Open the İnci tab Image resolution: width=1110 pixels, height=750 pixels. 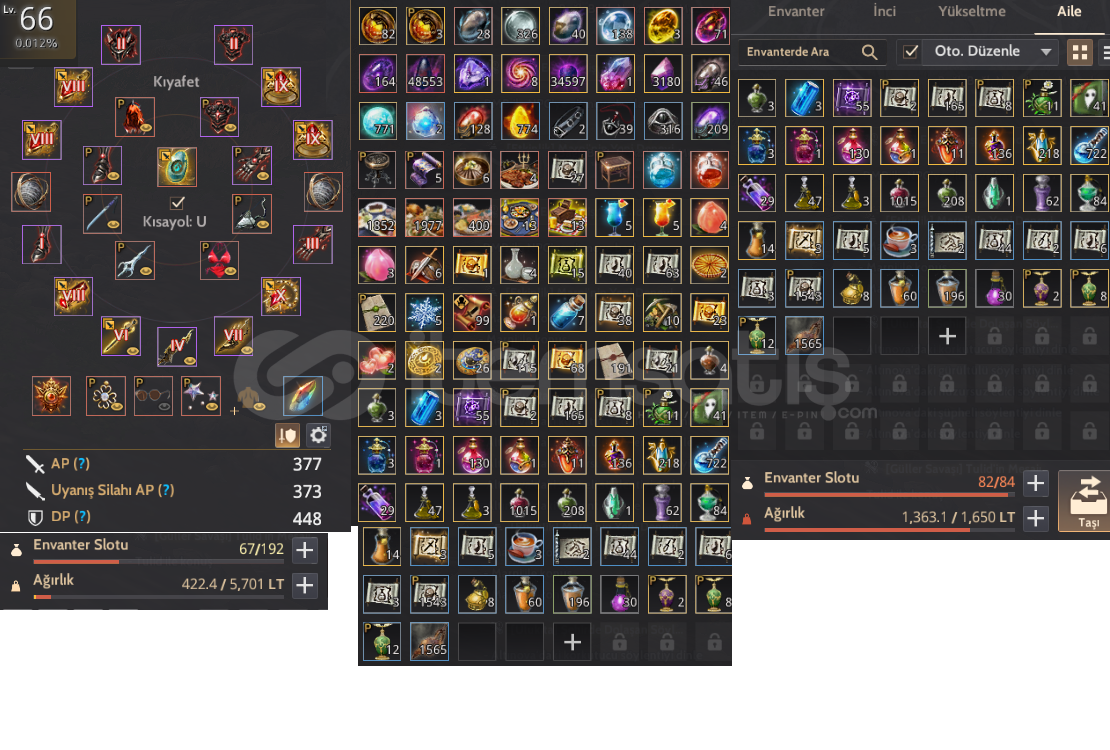[x=884, y=11]
